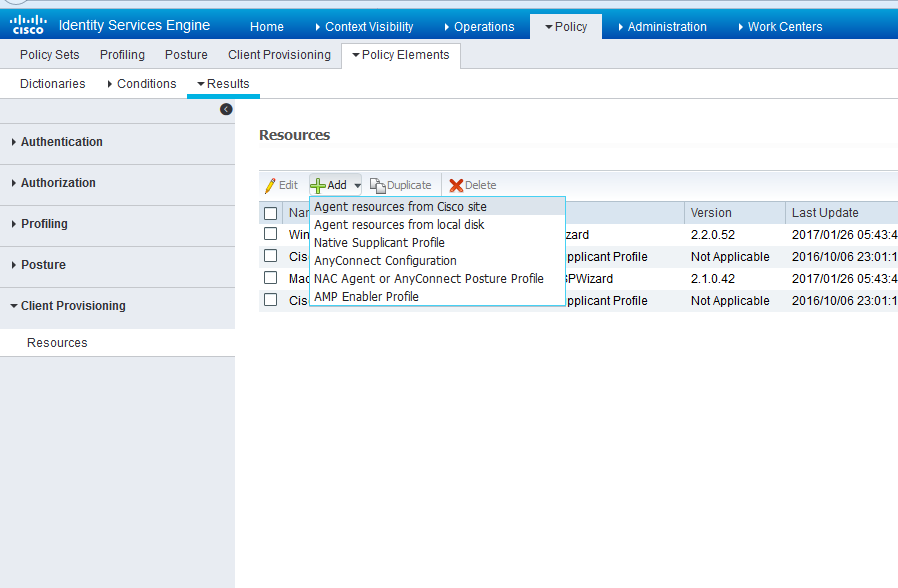
Task: Click the red X Delete icon
Action: pos(456,186)
